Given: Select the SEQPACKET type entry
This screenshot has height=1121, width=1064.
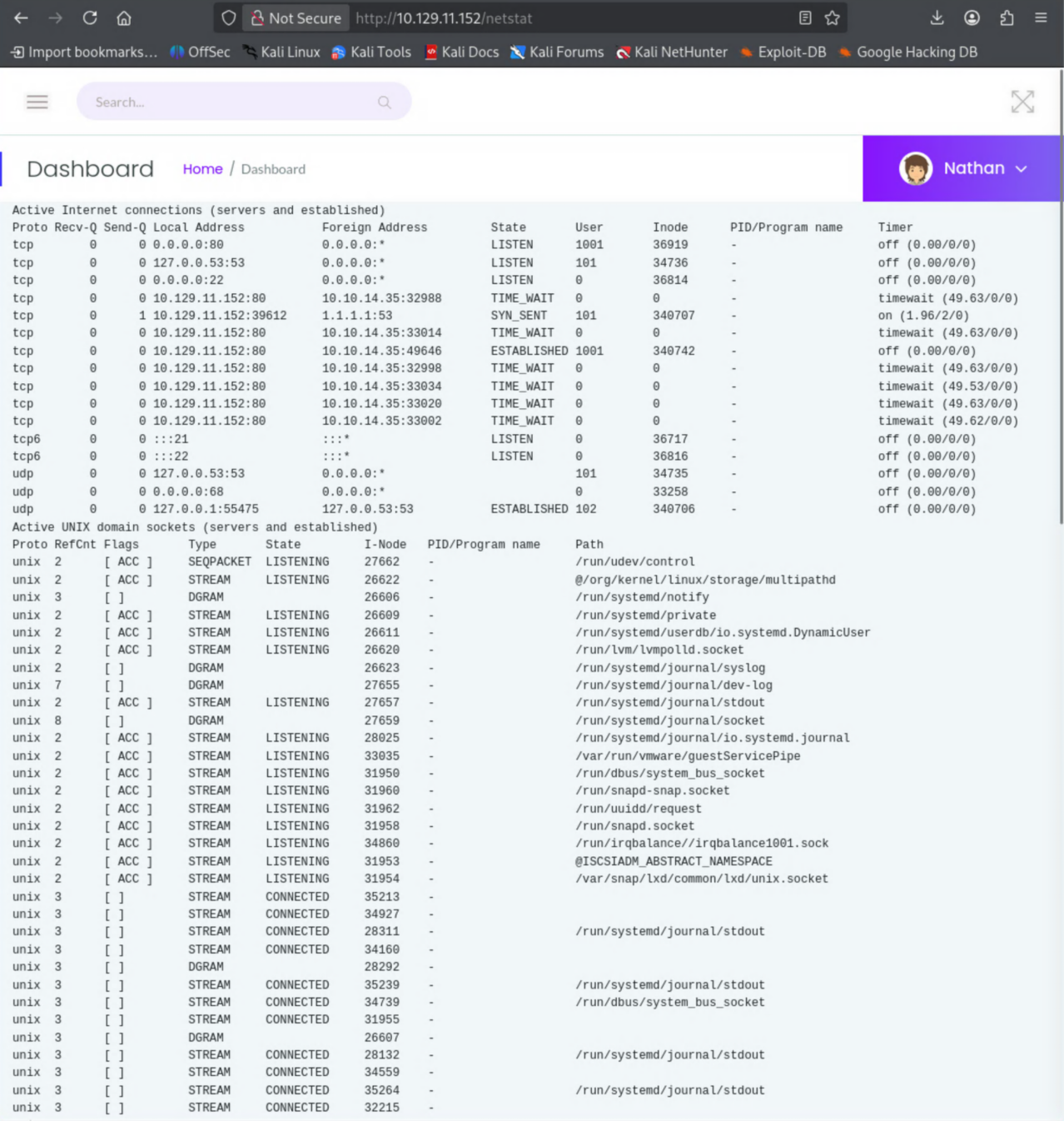Looking at the screenshot, I should [x=220, y=562].
